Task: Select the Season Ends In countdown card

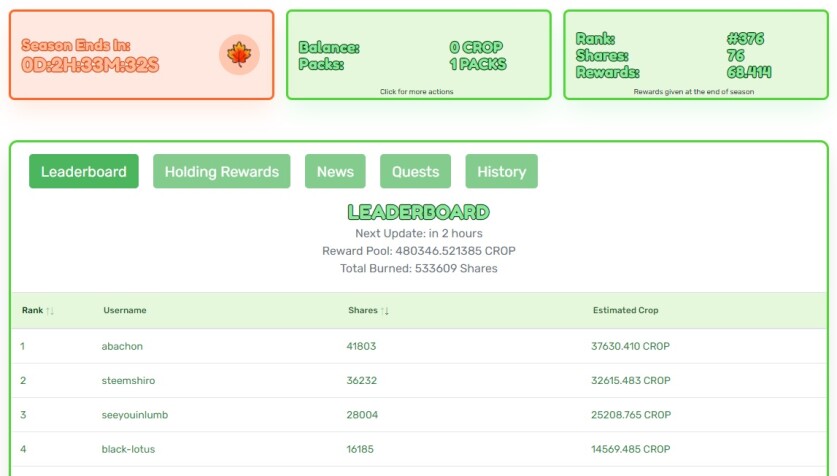Action: 141,54
